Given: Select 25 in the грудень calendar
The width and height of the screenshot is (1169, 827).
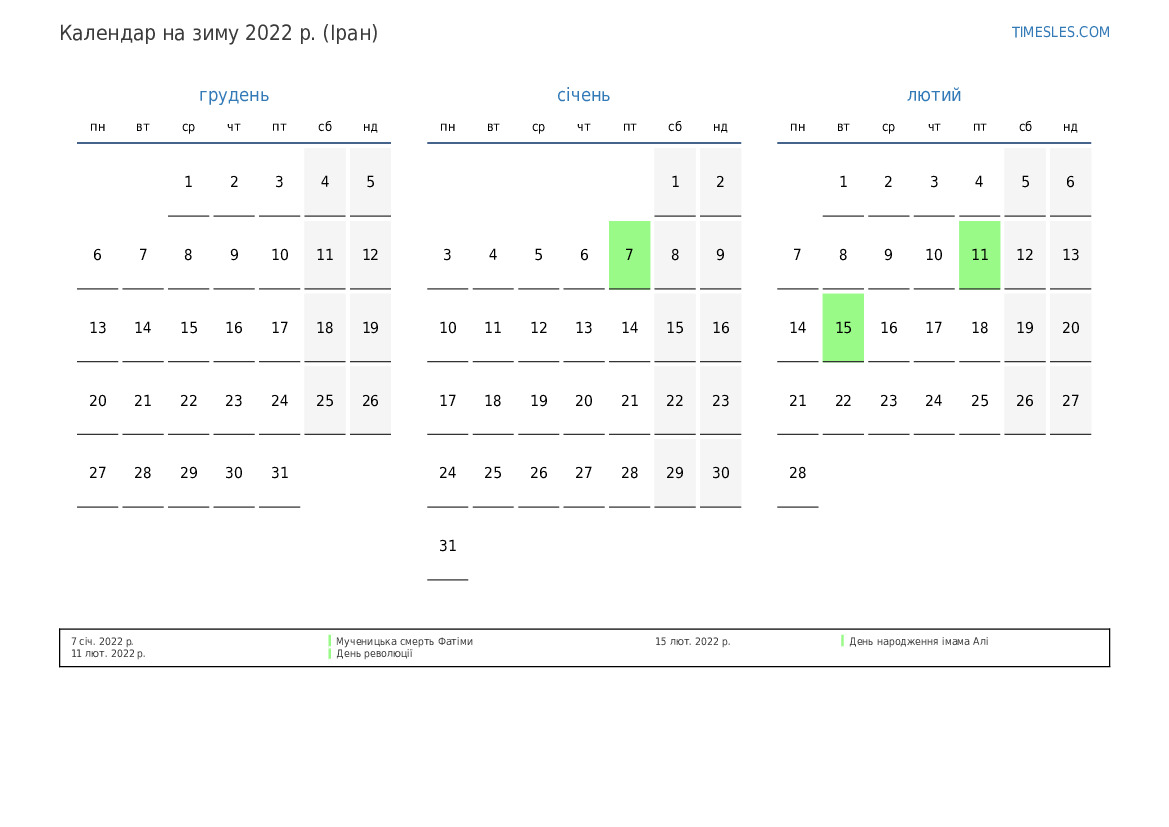Looking at the screenshot, I should (325, 401).
